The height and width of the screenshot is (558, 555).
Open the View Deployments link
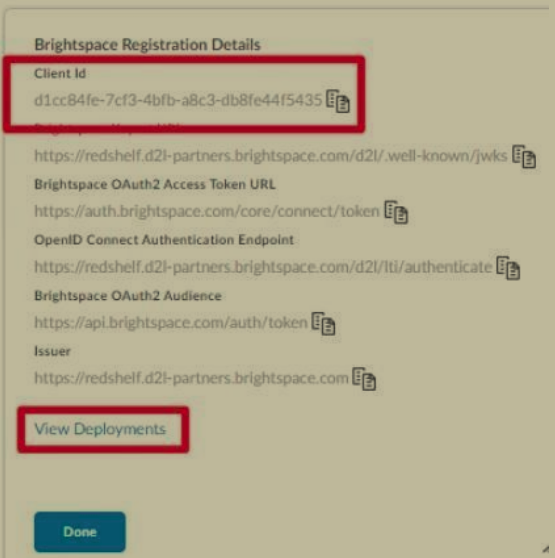100,429
